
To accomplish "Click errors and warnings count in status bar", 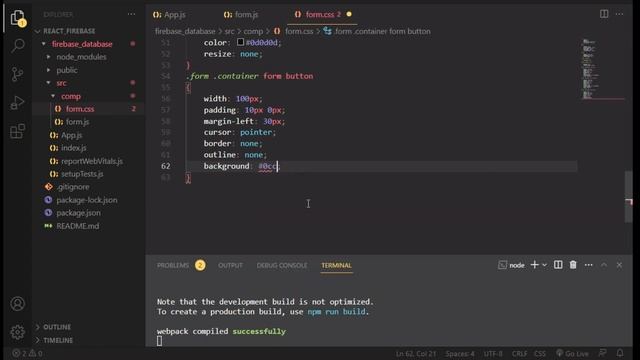I will (27, 353).
